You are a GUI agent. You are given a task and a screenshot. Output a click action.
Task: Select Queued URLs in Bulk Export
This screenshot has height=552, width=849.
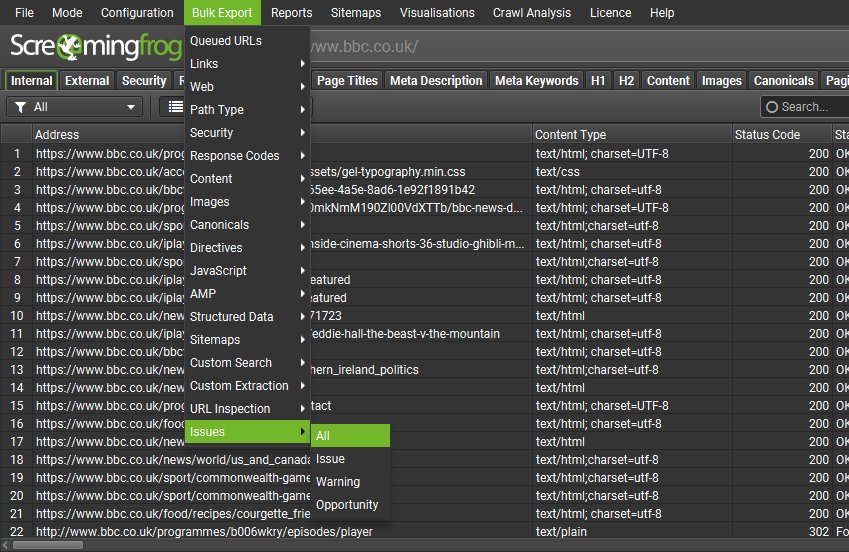coord(247,41)
